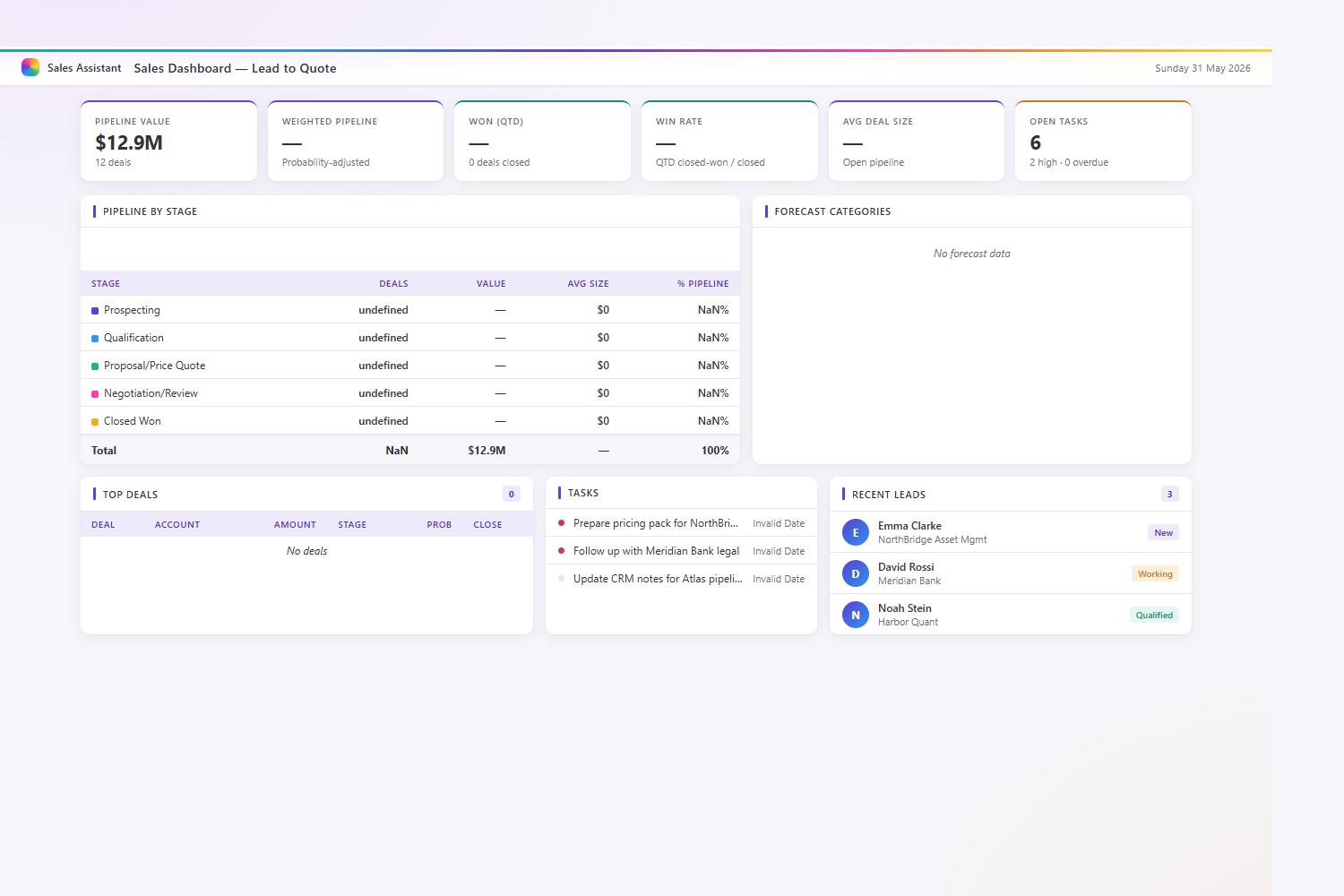This screenshot has width=1344, height=896.
Task: Click Noah Stein's avatar circle
Action: 856,615
